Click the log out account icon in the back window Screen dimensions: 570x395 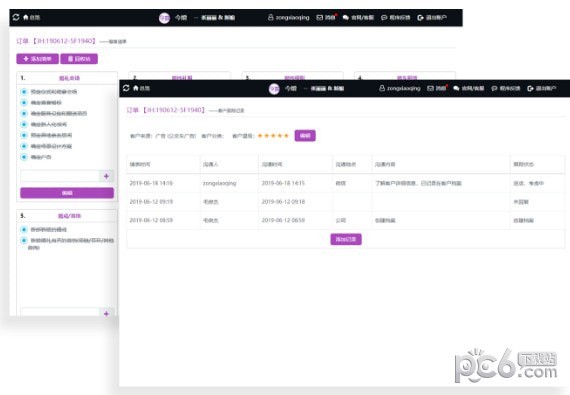click(432, 17)
